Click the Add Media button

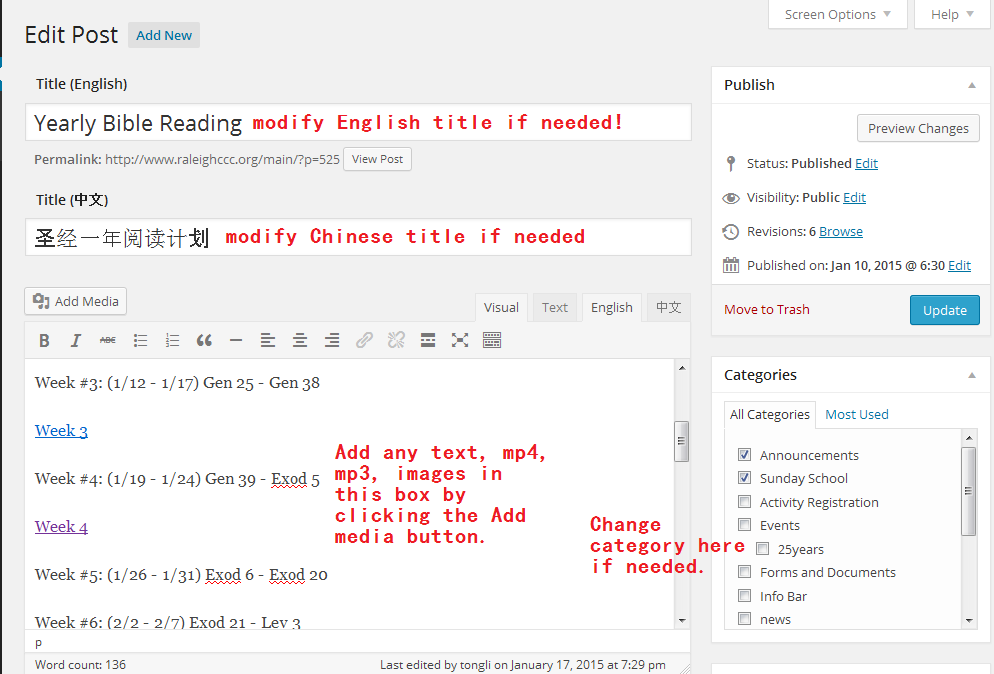point(75,301)
